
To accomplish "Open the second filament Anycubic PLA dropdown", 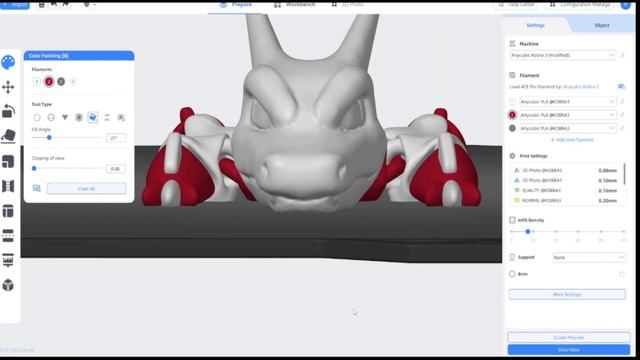I will [x=567, y=115].
